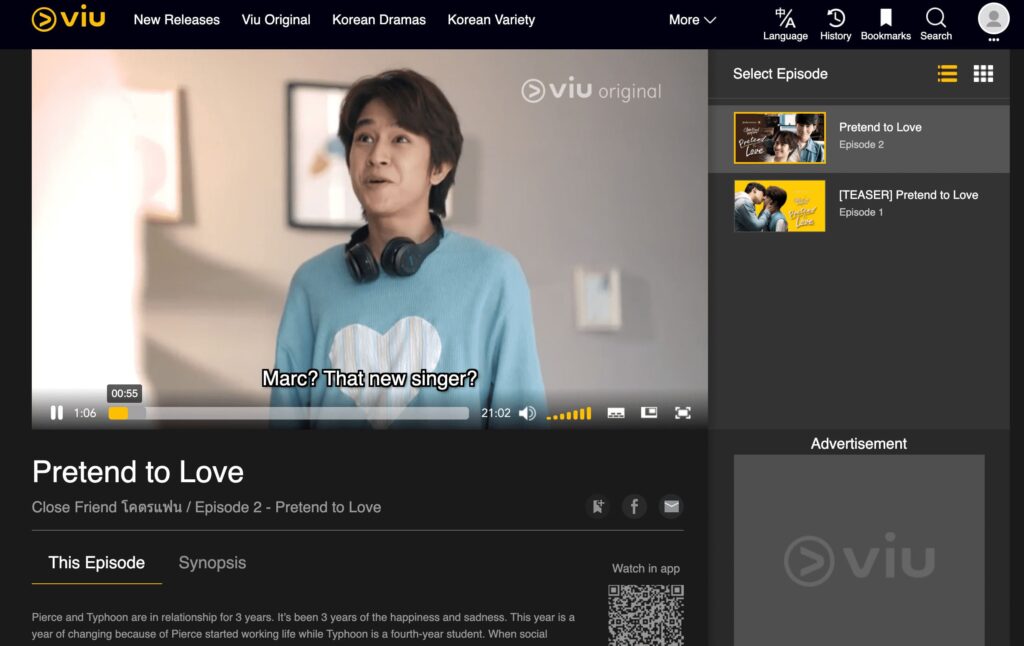Screen dimensions: 1024x646
Task: Play TEASER Pretend to Love Episode 1 thumbnail
Action: coord(779,206)
